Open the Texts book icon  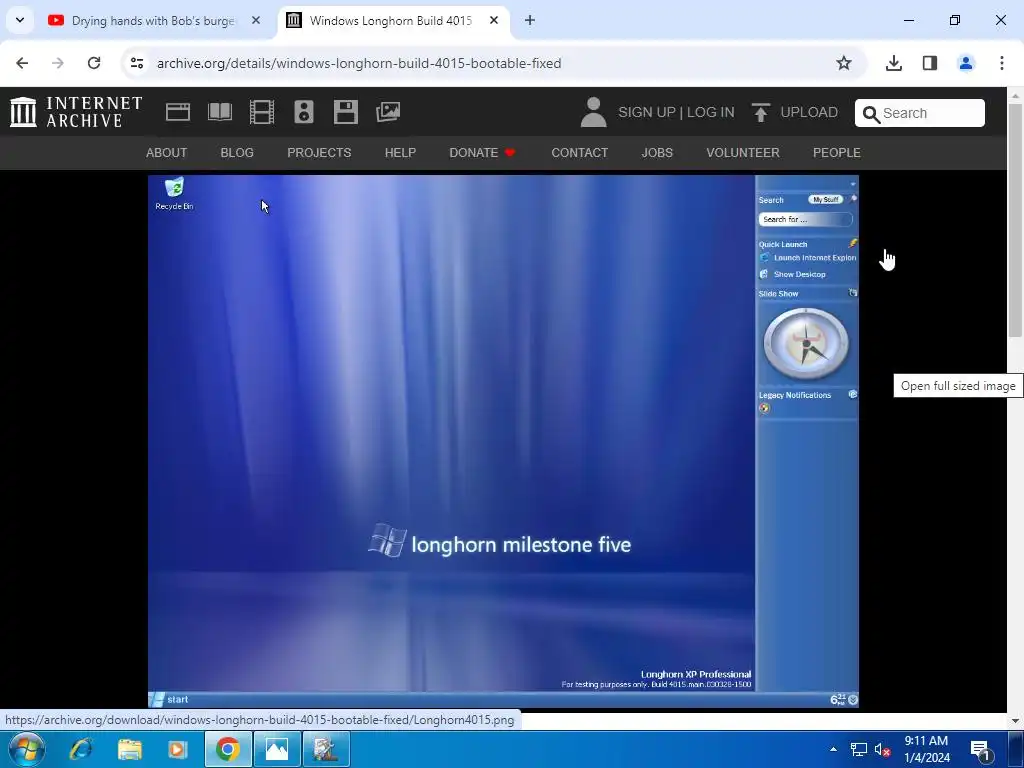click(219, 112)
